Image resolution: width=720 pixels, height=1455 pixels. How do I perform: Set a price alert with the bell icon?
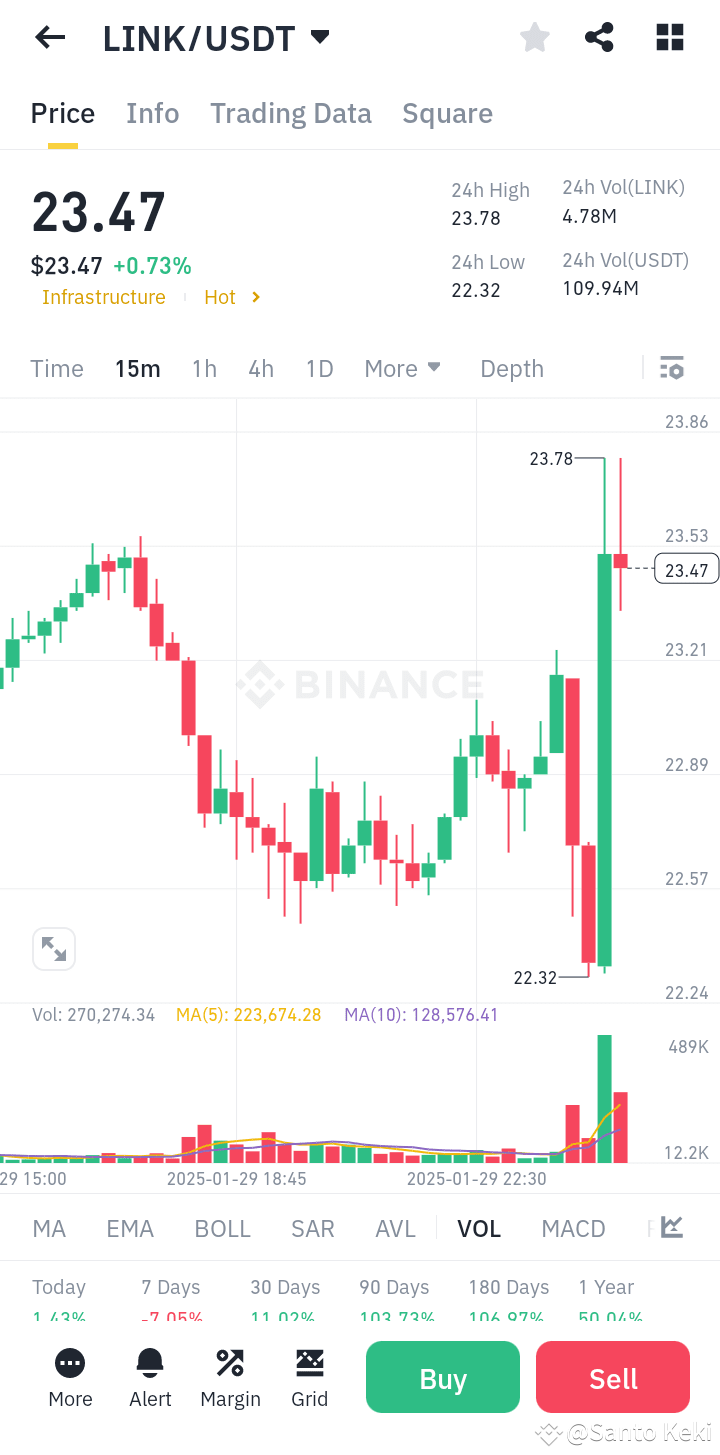[x=150, y=1363]
